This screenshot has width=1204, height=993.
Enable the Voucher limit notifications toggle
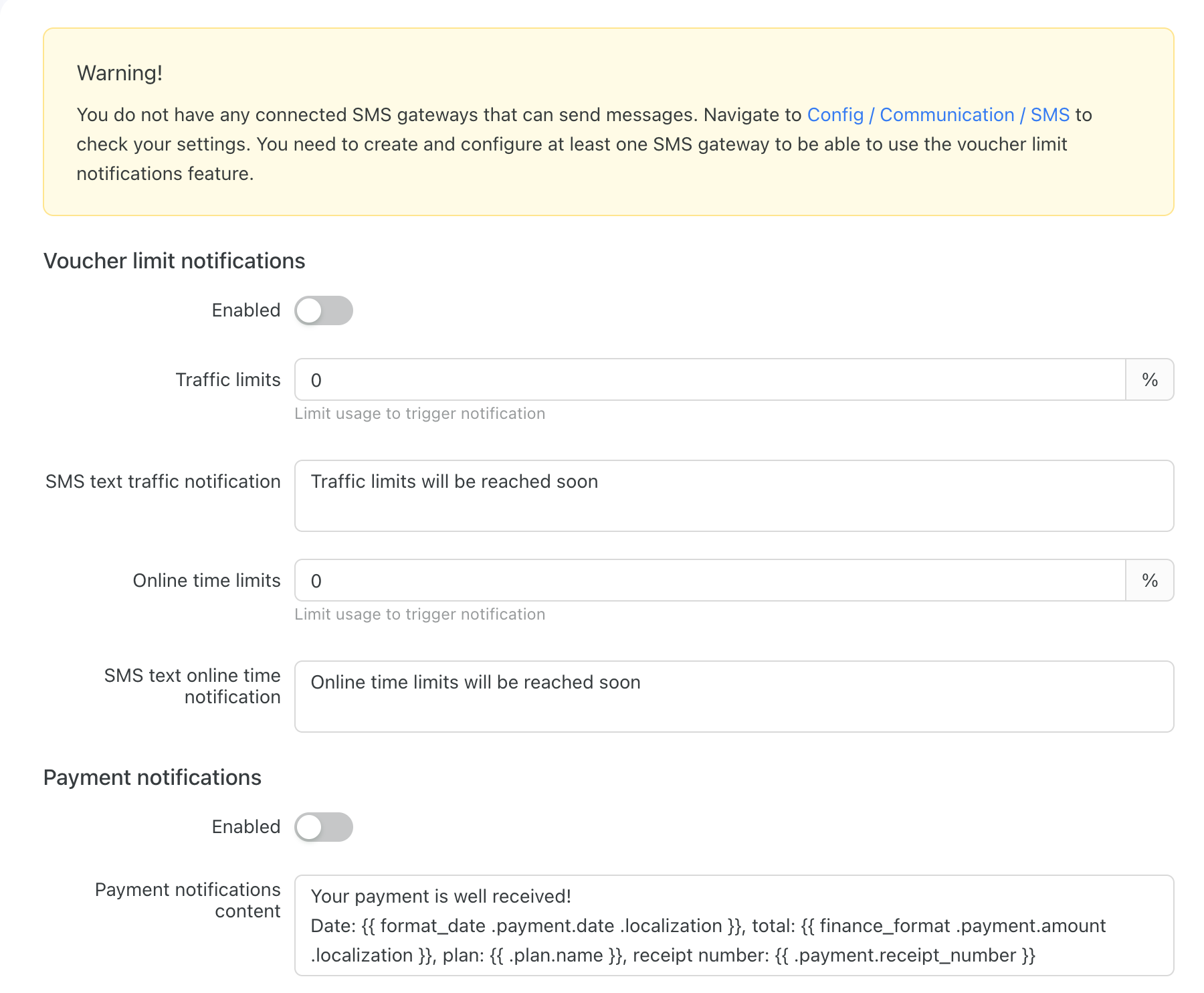click(x=324, y=310)
